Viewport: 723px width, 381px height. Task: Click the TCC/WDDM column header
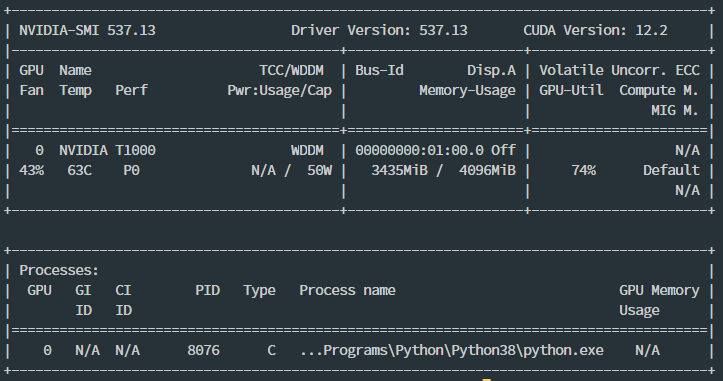(x=291, y=71)
